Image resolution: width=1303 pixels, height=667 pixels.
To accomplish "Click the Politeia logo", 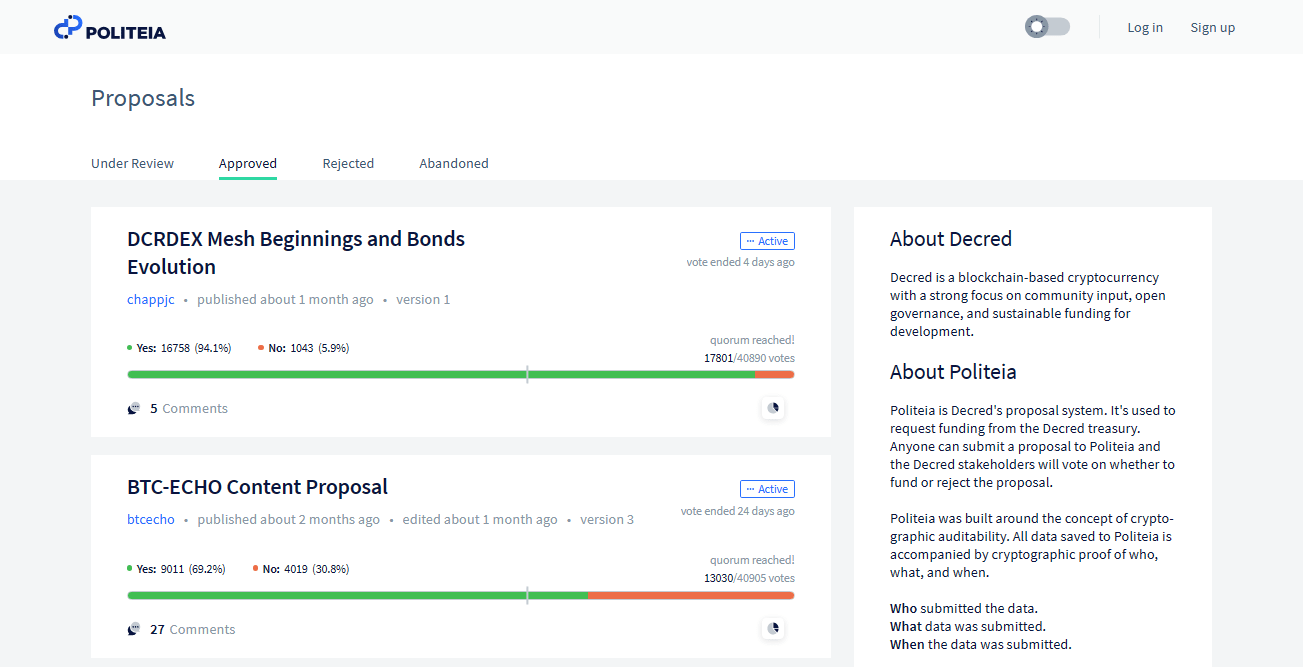I will click(110, 28).
